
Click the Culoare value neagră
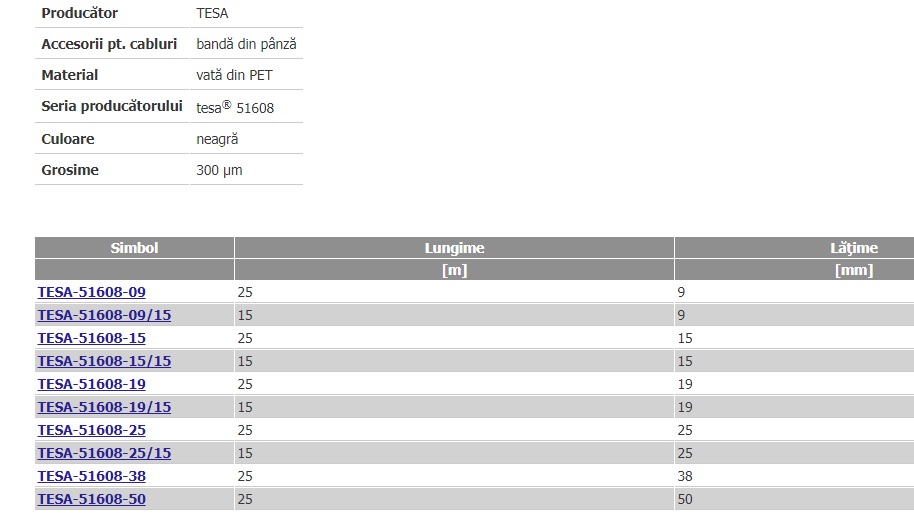[x=217, y=139]
